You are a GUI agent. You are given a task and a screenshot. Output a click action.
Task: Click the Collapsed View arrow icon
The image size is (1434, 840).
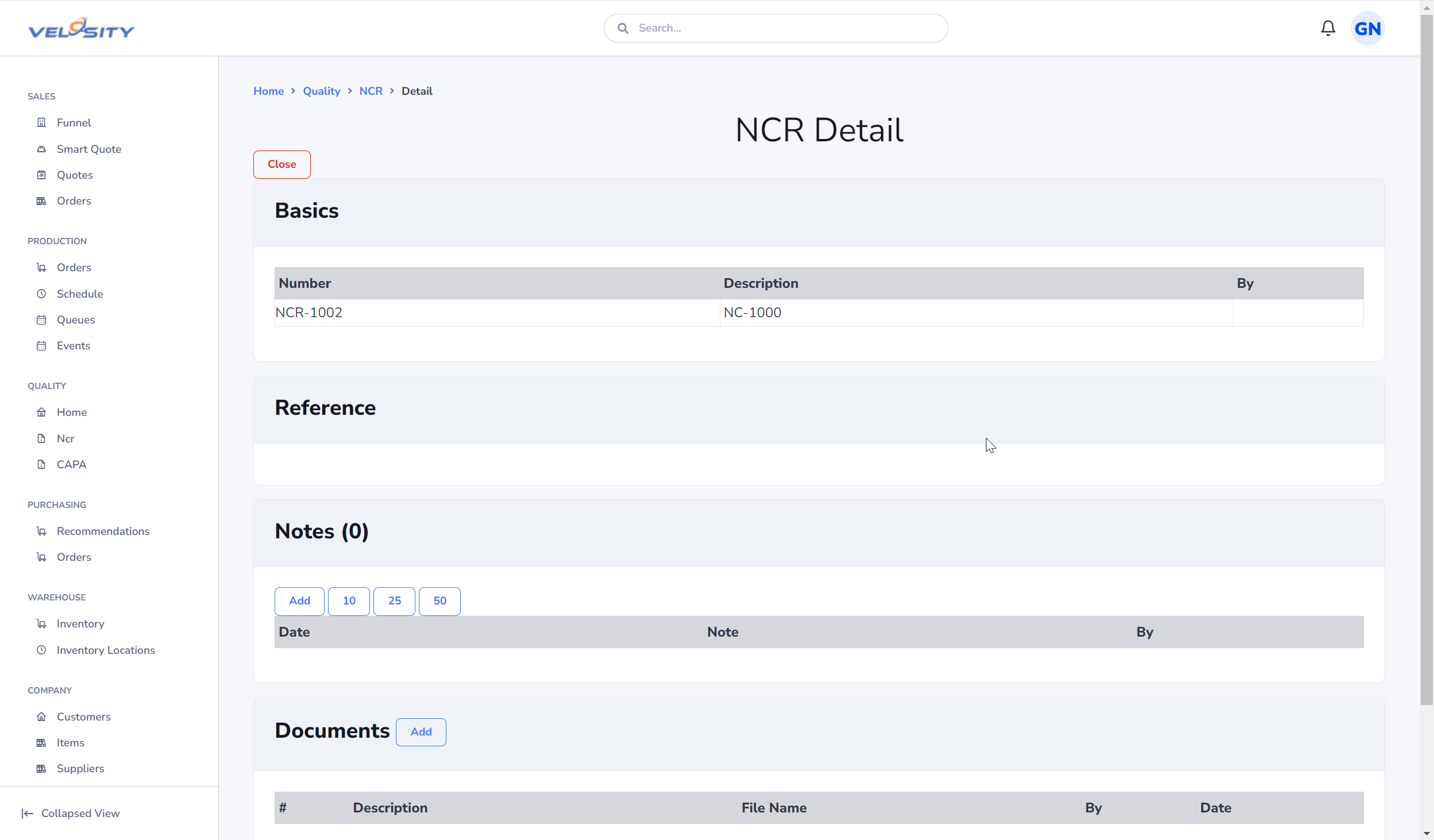(x=27, y=813)
